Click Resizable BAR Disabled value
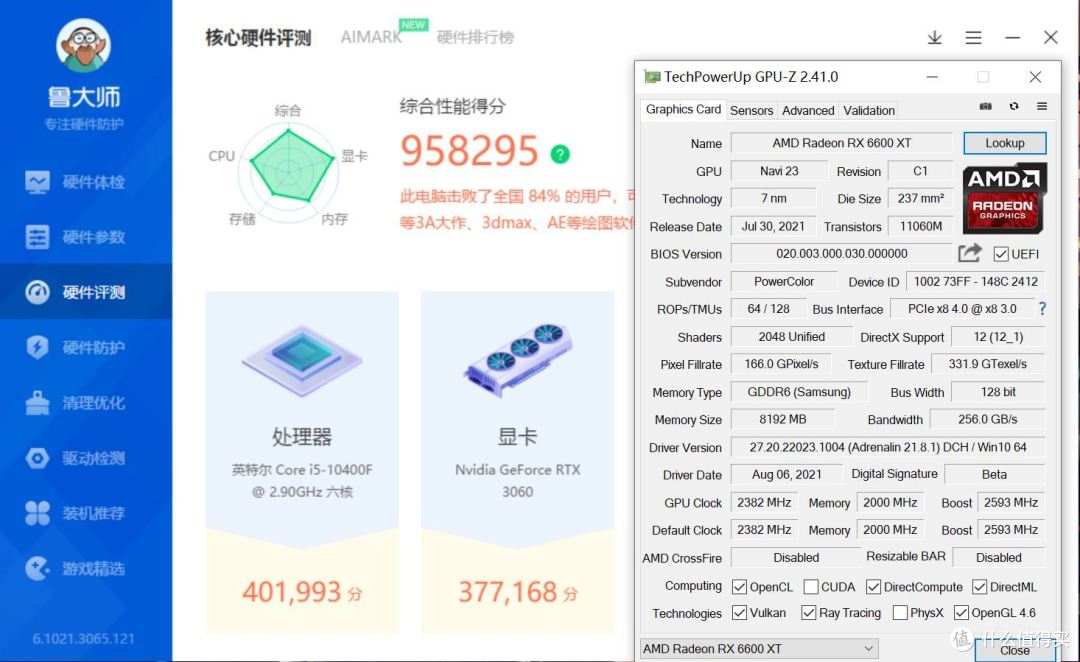 tap(998, 557)
